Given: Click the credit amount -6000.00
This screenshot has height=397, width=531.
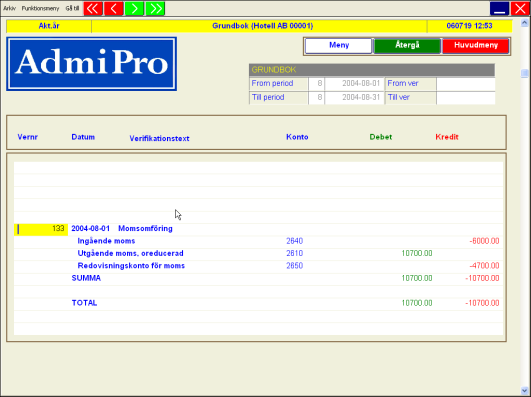Looking at the screenshot, I should (484, 241).
